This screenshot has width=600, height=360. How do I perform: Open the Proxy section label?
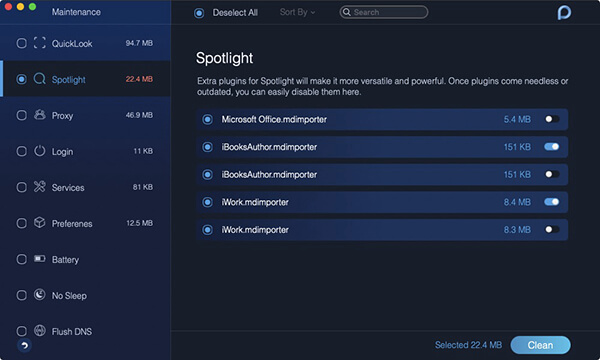pyautogui.click(x=62, y=116)
